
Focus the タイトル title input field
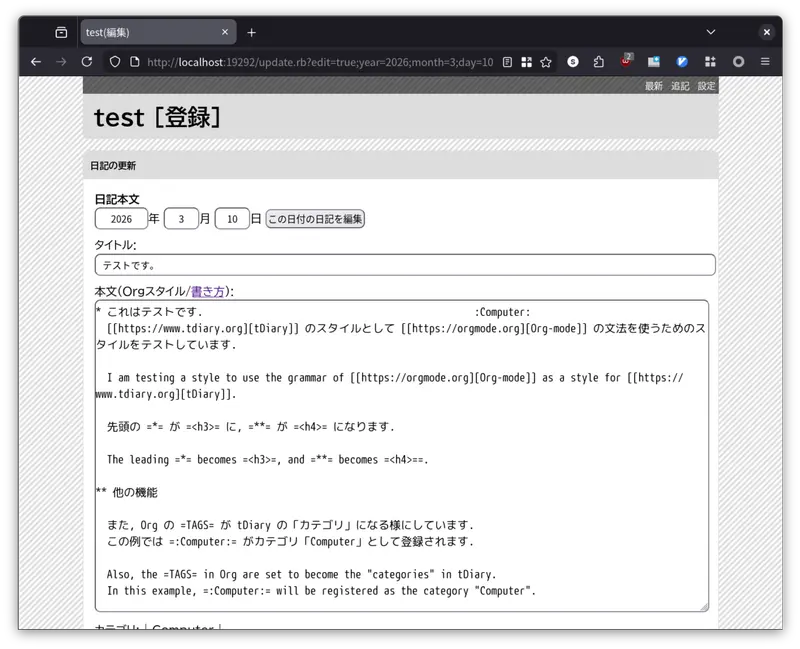405,265
